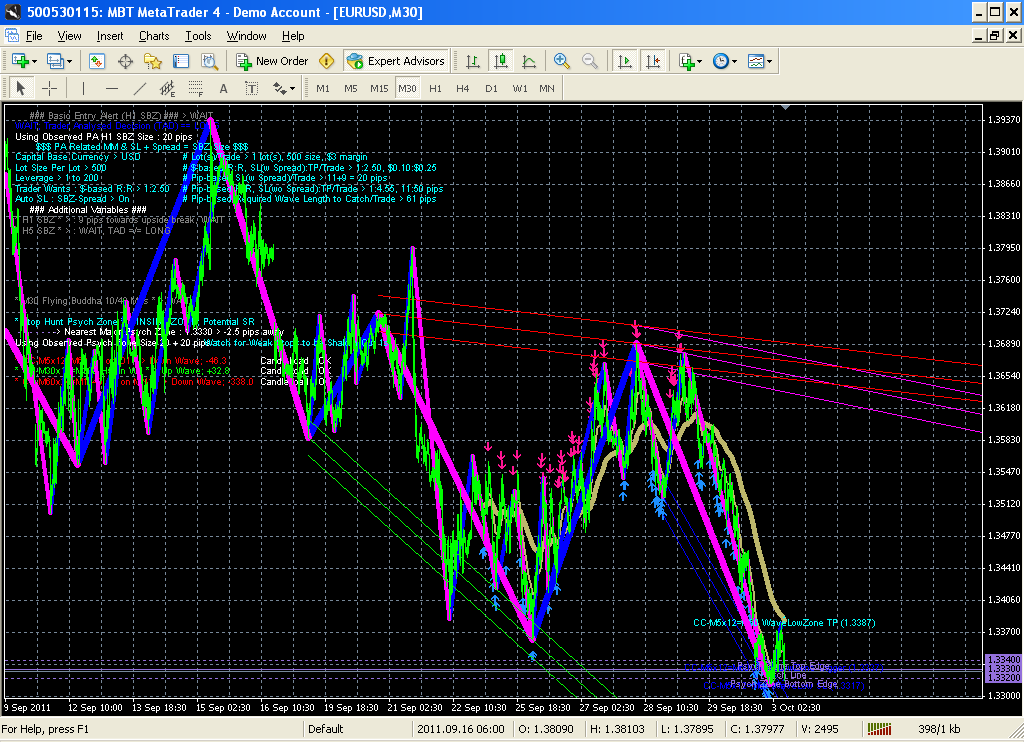Expand the chart Templates dropdown
The image size is (1024, 742).
(x=769, y=61)
